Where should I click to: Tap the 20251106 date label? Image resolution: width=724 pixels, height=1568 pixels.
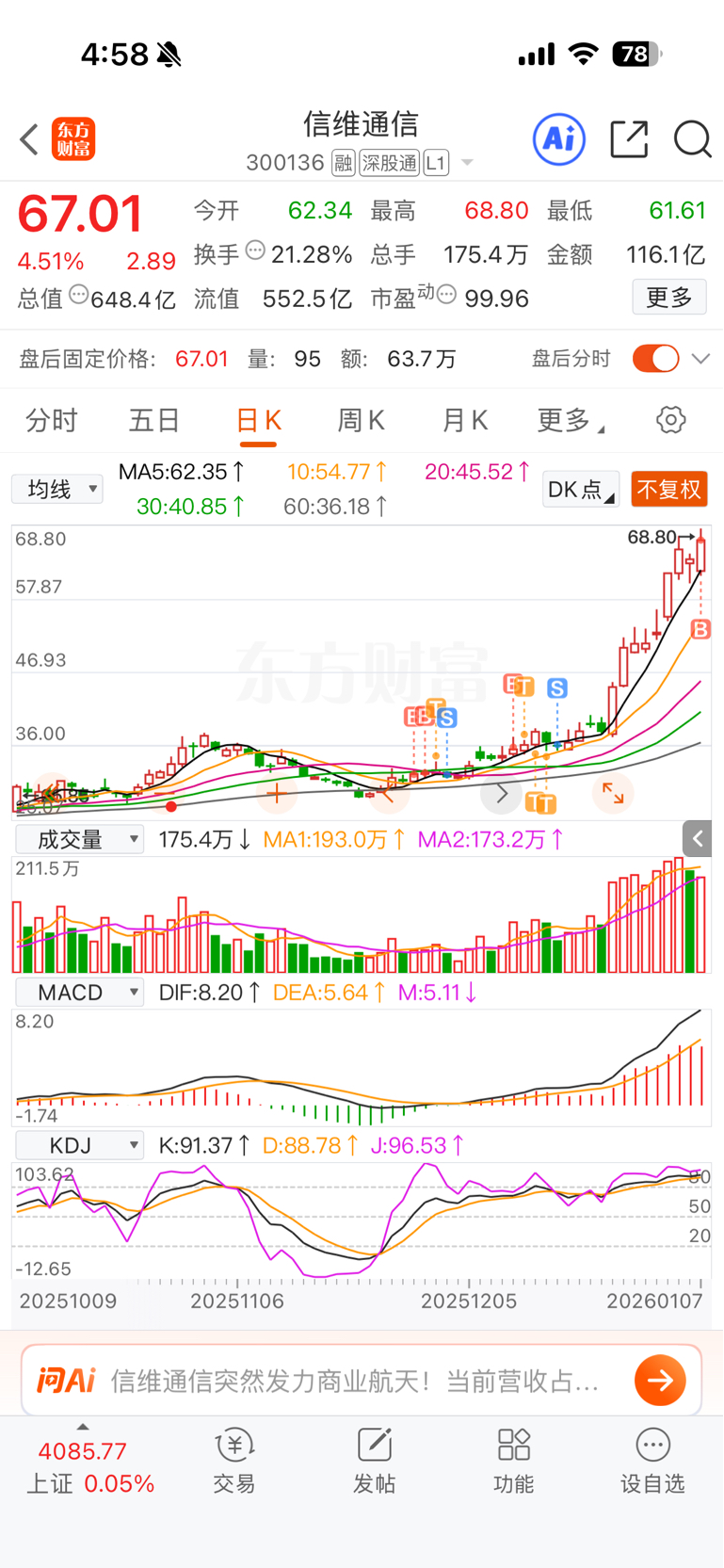[x=237, y=1301]
